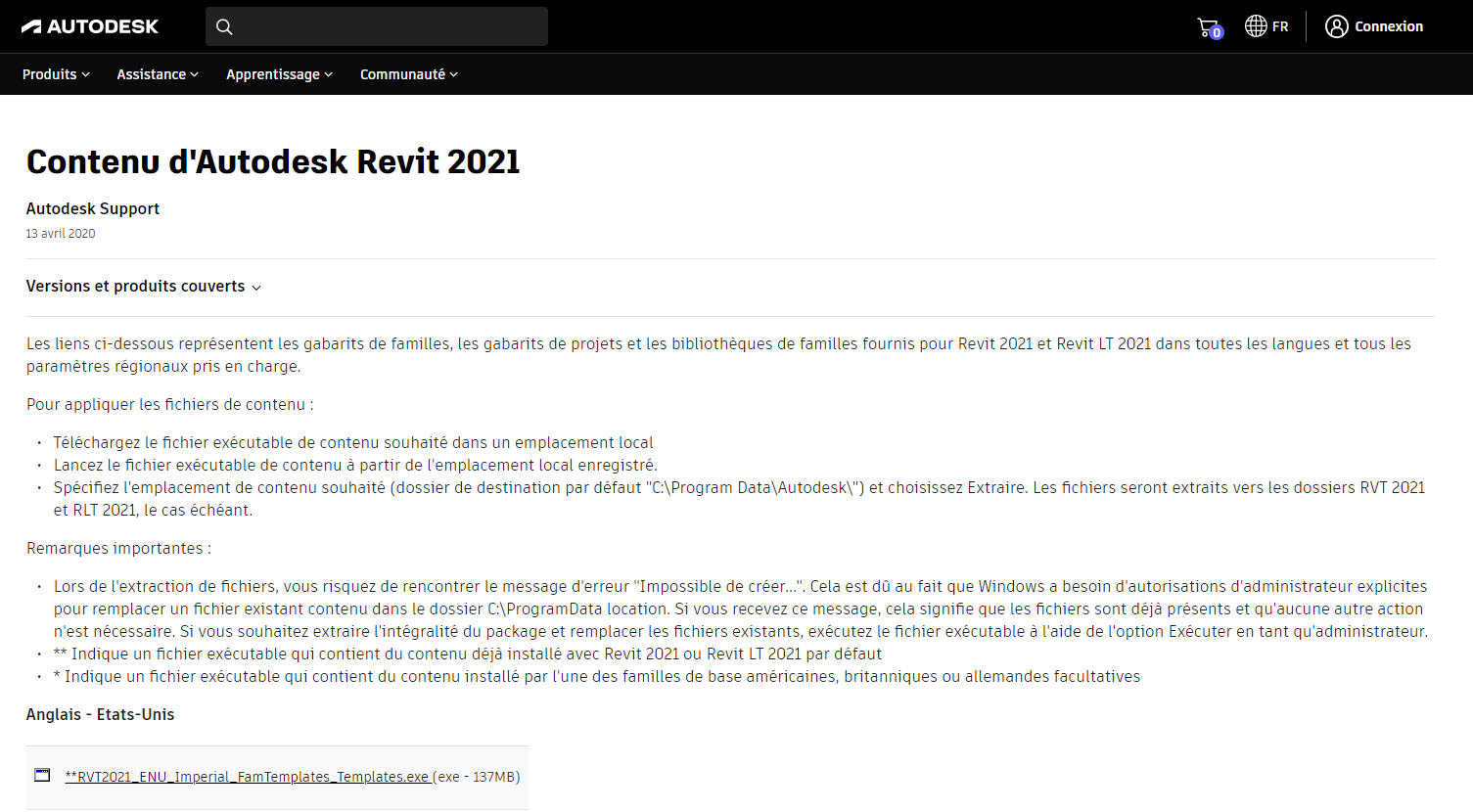Click the exe file icon beside download link
Screen dimensions: 1473x812
coord(42,775)
